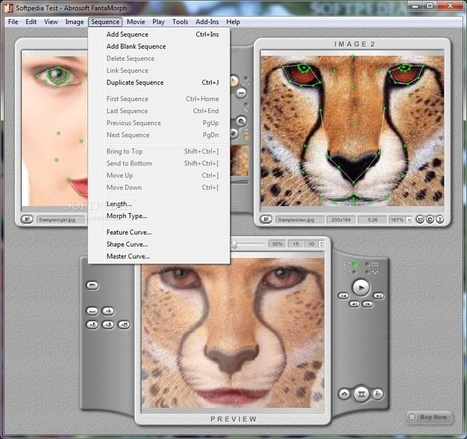The height and width of the screenshot is (439, 467).
Task: Click left button in left panel's two-button row
Action: click(92, 311)
